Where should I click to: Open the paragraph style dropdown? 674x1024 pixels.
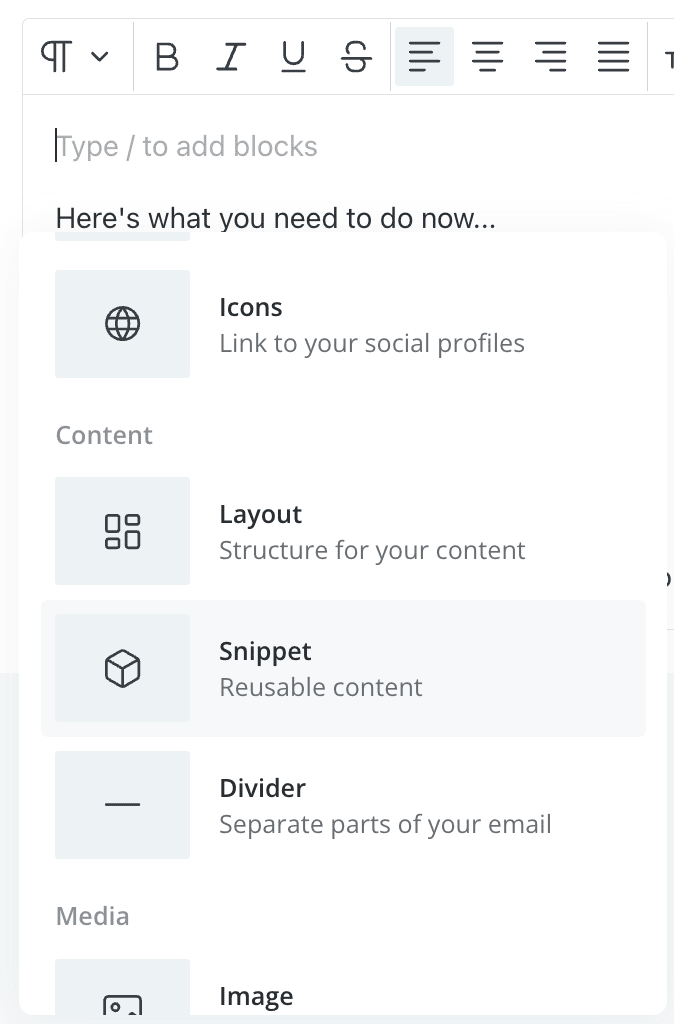(x=74, y=57)
